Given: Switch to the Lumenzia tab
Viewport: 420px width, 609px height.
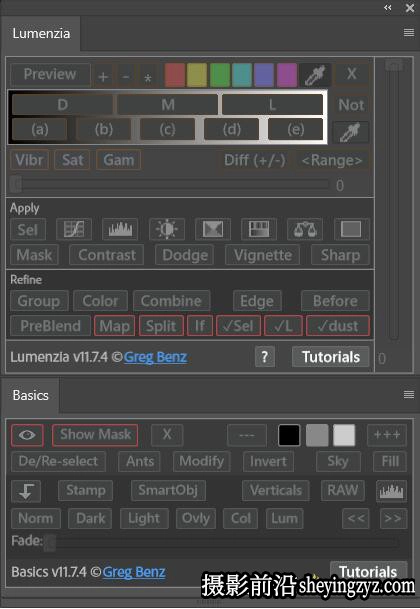Looking at the screenshot, I should point(41,33).
